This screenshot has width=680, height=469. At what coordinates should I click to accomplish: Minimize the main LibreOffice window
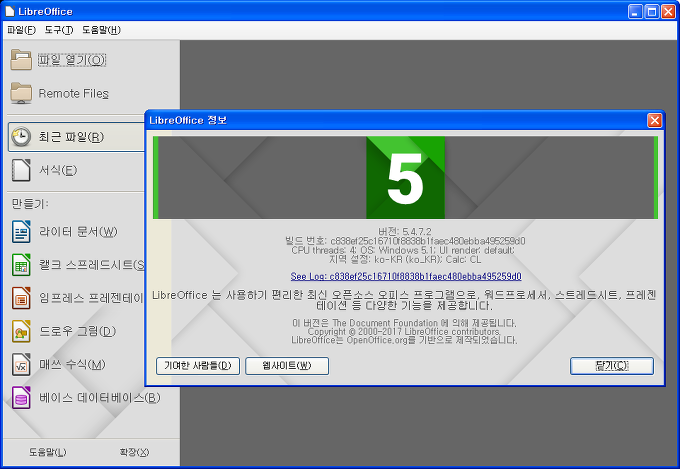635,11
